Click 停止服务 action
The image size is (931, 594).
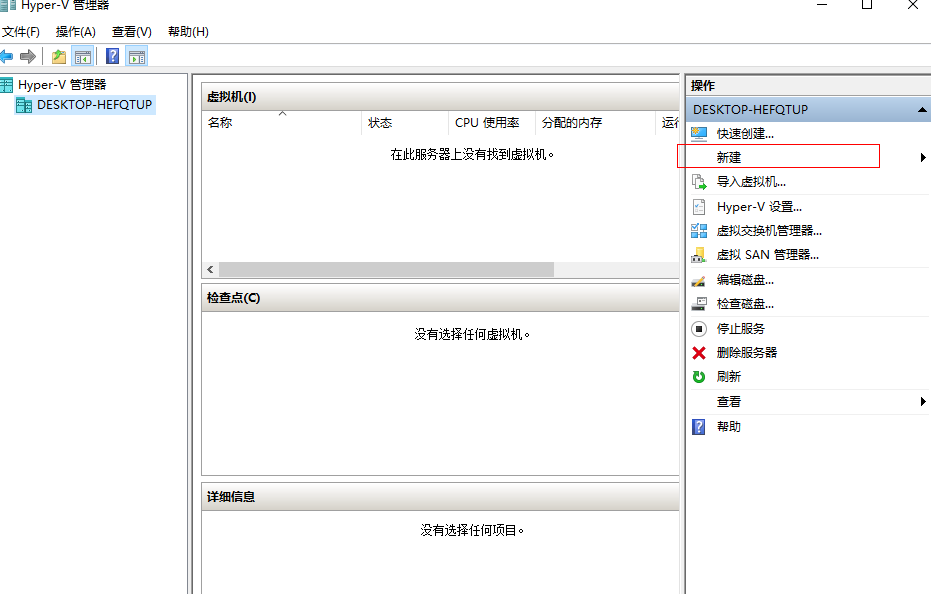740,328
